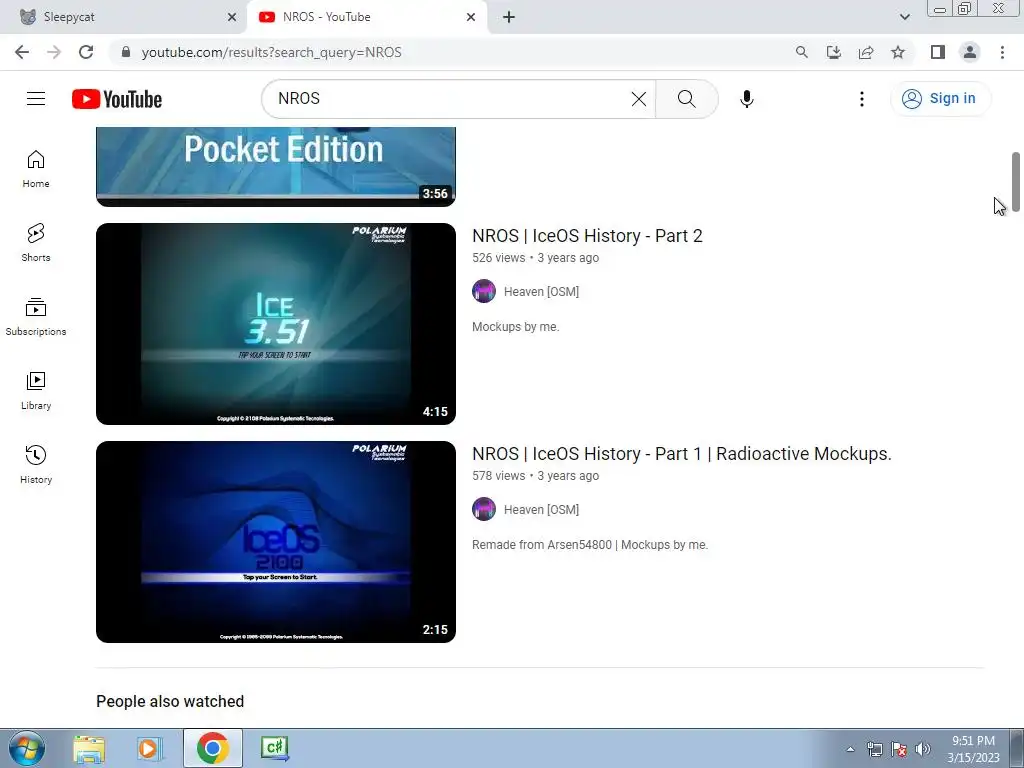Image resolution: width=1024 pixels, height=768 pixels.
Task: Open the C# application on the taskbar
Action: click(x=274, y=748)
